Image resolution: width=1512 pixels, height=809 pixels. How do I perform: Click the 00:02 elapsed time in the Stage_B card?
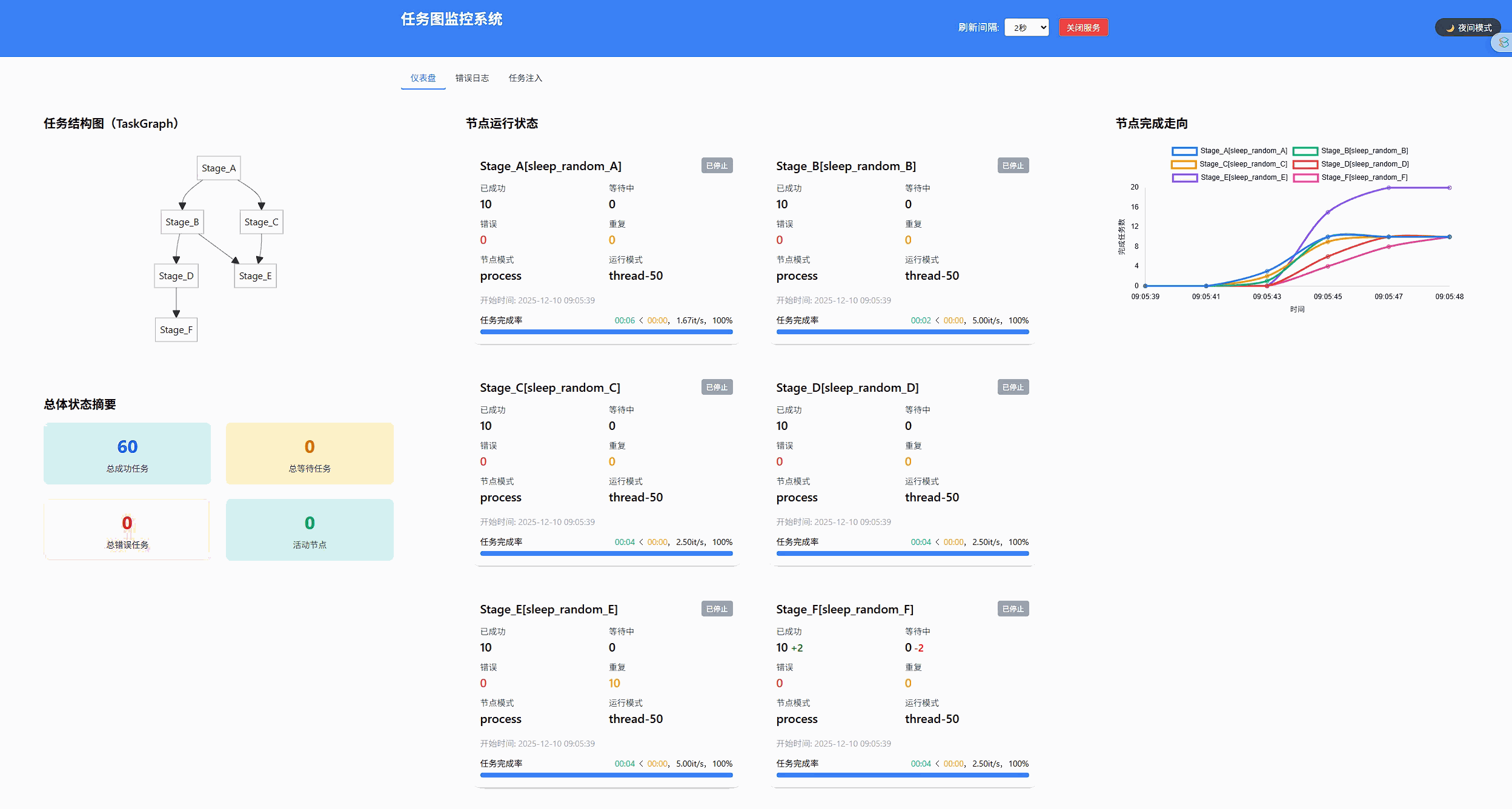pos(921,320)
